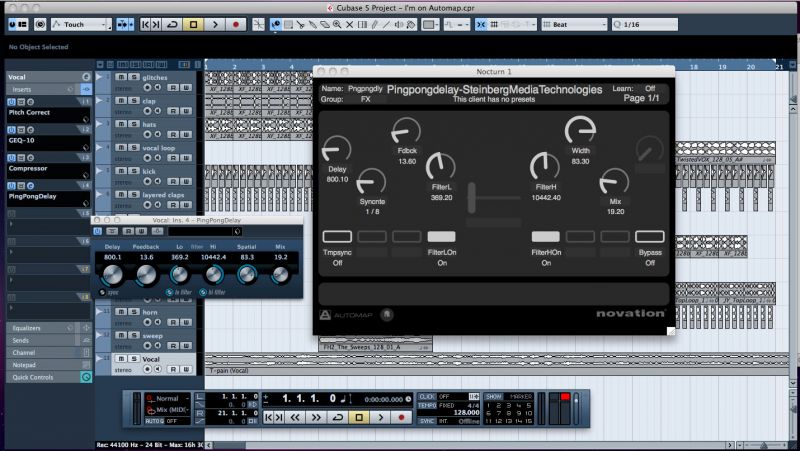Viewport: 800px width, 451px height.
Task: Toggle hi filter in PingPongDelay plugin
Action: click(203, 292)
